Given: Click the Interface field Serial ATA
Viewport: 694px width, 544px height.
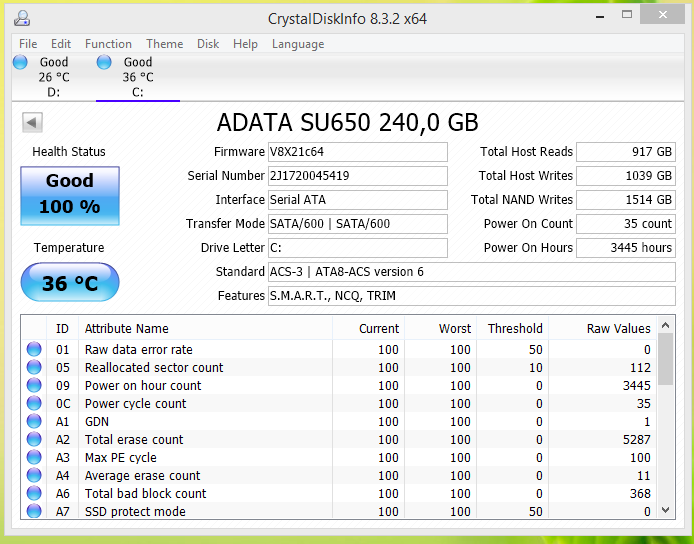Looking at the screenshot, I should (358, 200).
